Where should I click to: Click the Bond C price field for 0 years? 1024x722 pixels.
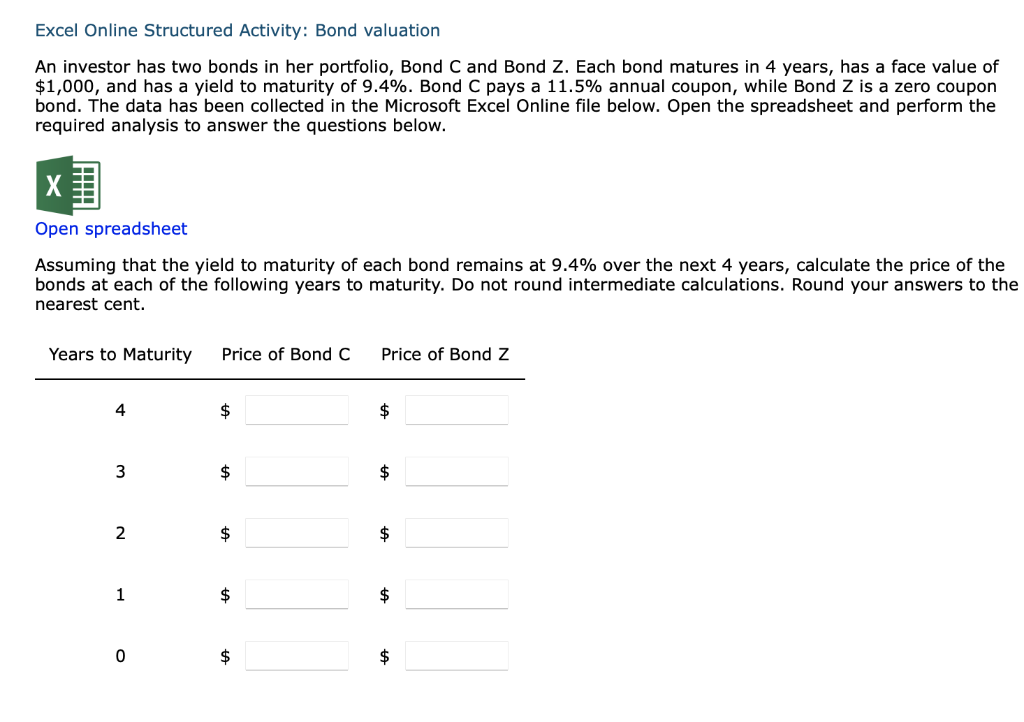click(x=297, y=655)
